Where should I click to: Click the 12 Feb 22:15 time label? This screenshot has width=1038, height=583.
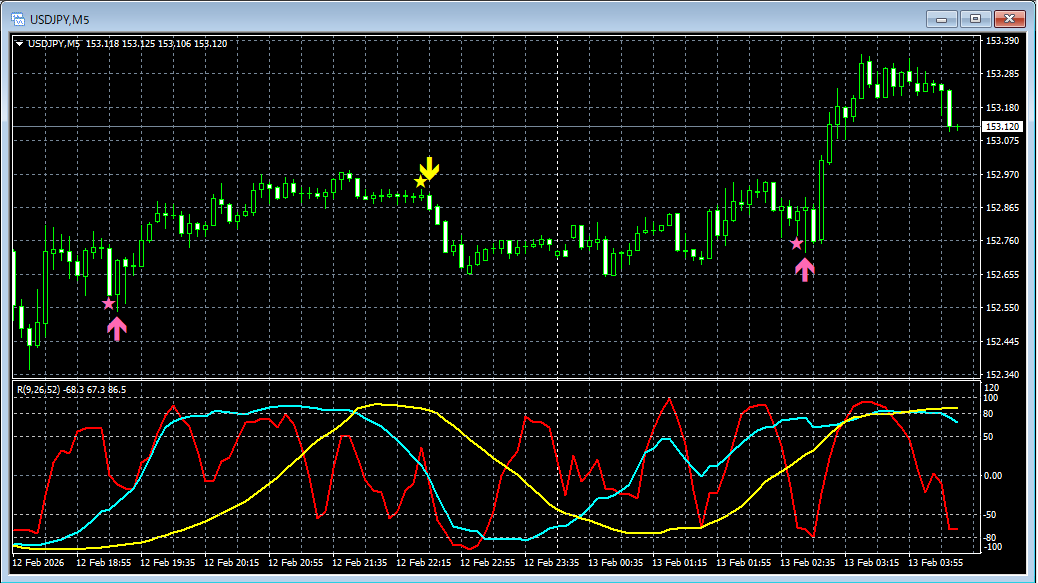(x=423, y=562)
